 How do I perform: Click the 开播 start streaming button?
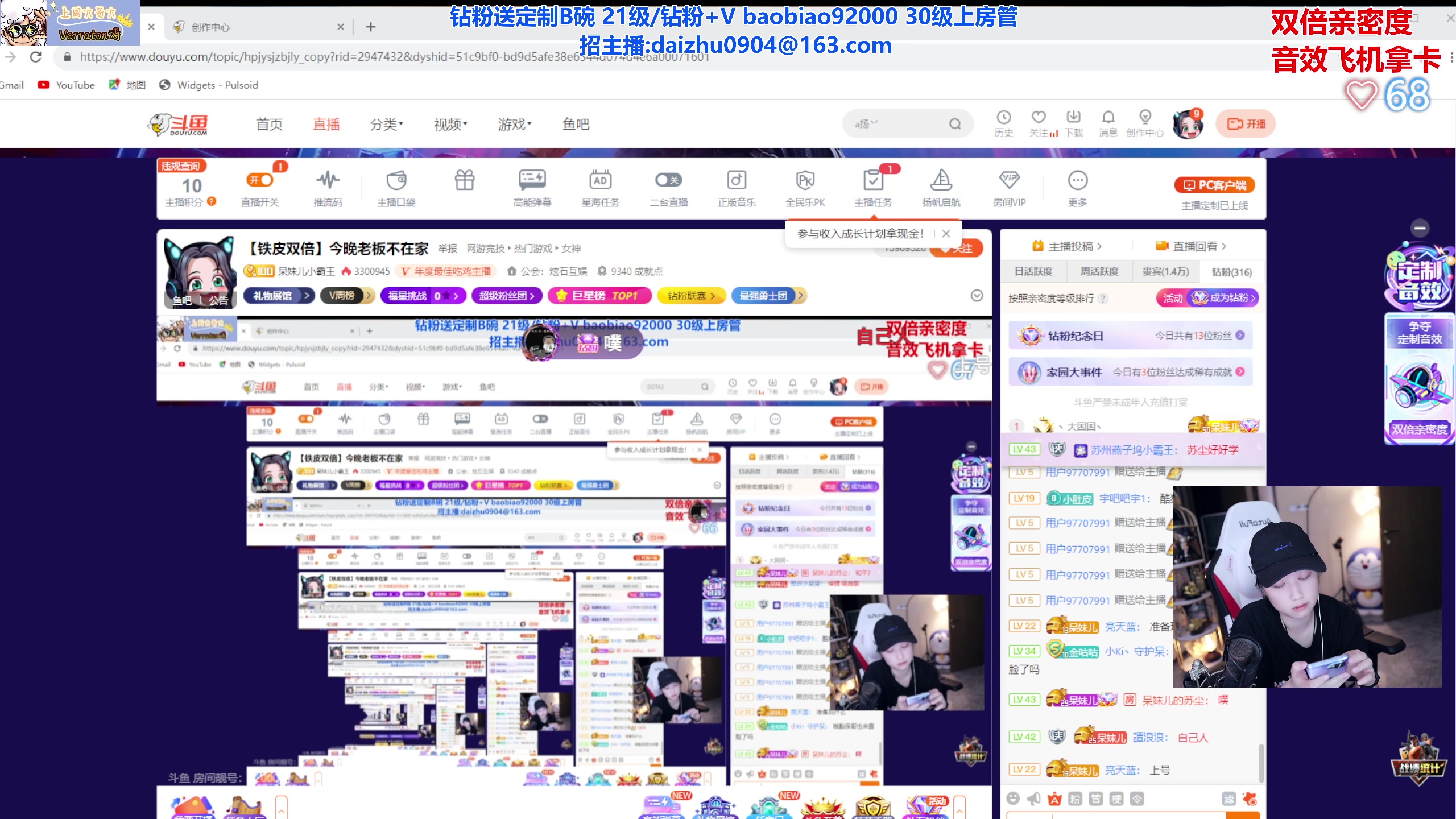1246,124
